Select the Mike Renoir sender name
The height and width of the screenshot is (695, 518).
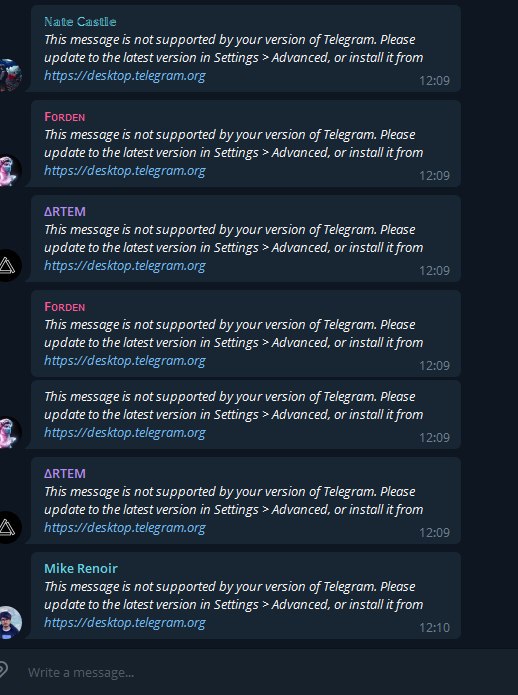click(81, 568)
